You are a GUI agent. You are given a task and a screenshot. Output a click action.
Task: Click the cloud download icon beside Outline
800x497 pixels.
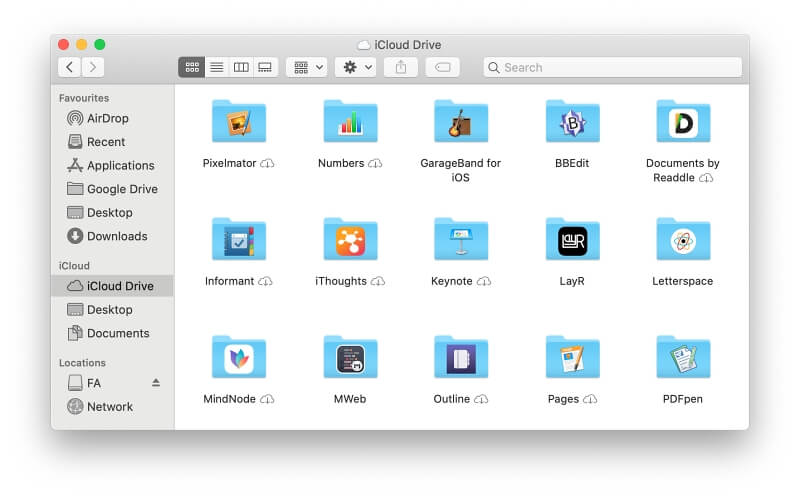pos(481,399)
